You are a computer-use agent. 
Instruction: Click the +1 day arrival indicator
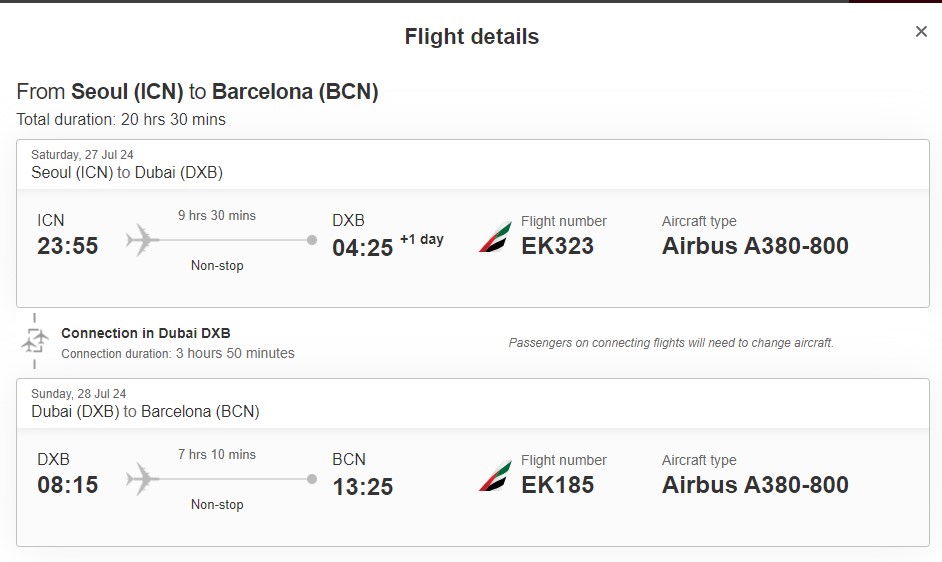(422, 239)
